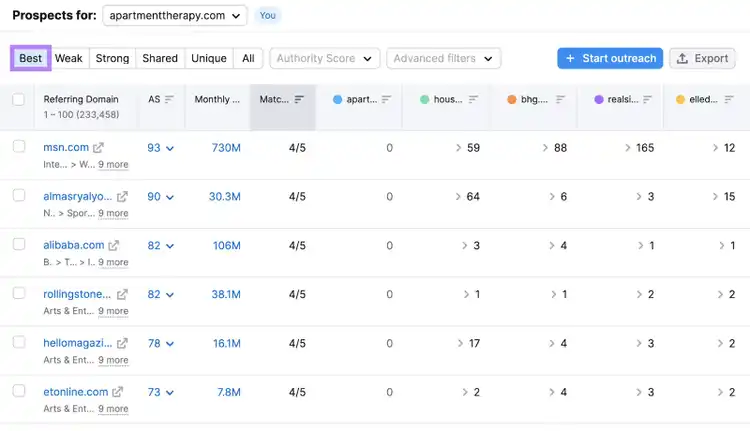Expand bhg arrow for msn.com value 88
Image resolution: width=750 pixels, height=431 pixels.
545,148
